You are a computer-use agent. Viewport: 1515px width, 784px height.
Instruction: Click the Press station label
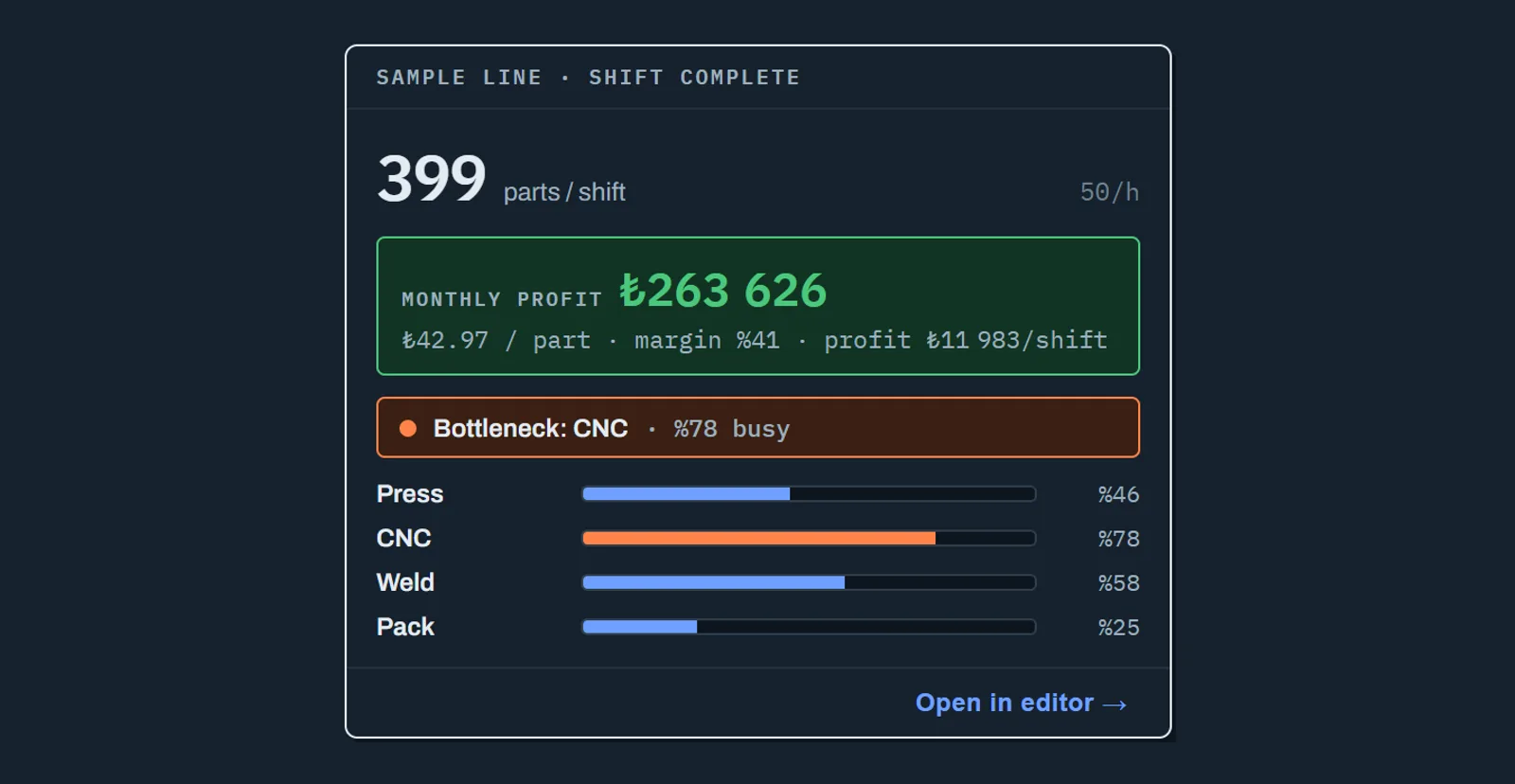coord(410,493)
